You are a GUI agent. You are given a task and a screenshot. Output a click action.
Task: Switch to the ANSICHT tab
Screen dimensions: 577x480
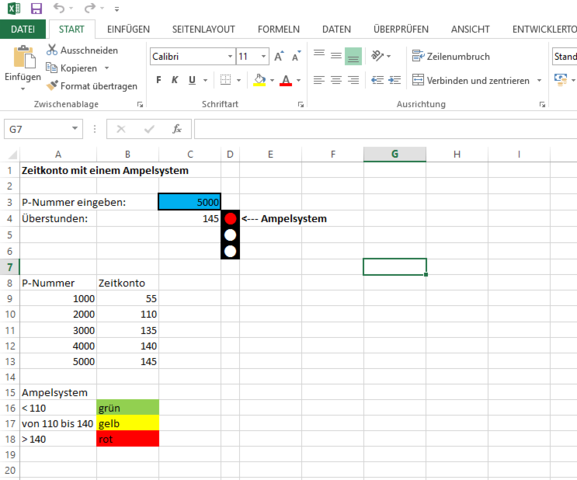click(470, 29)
